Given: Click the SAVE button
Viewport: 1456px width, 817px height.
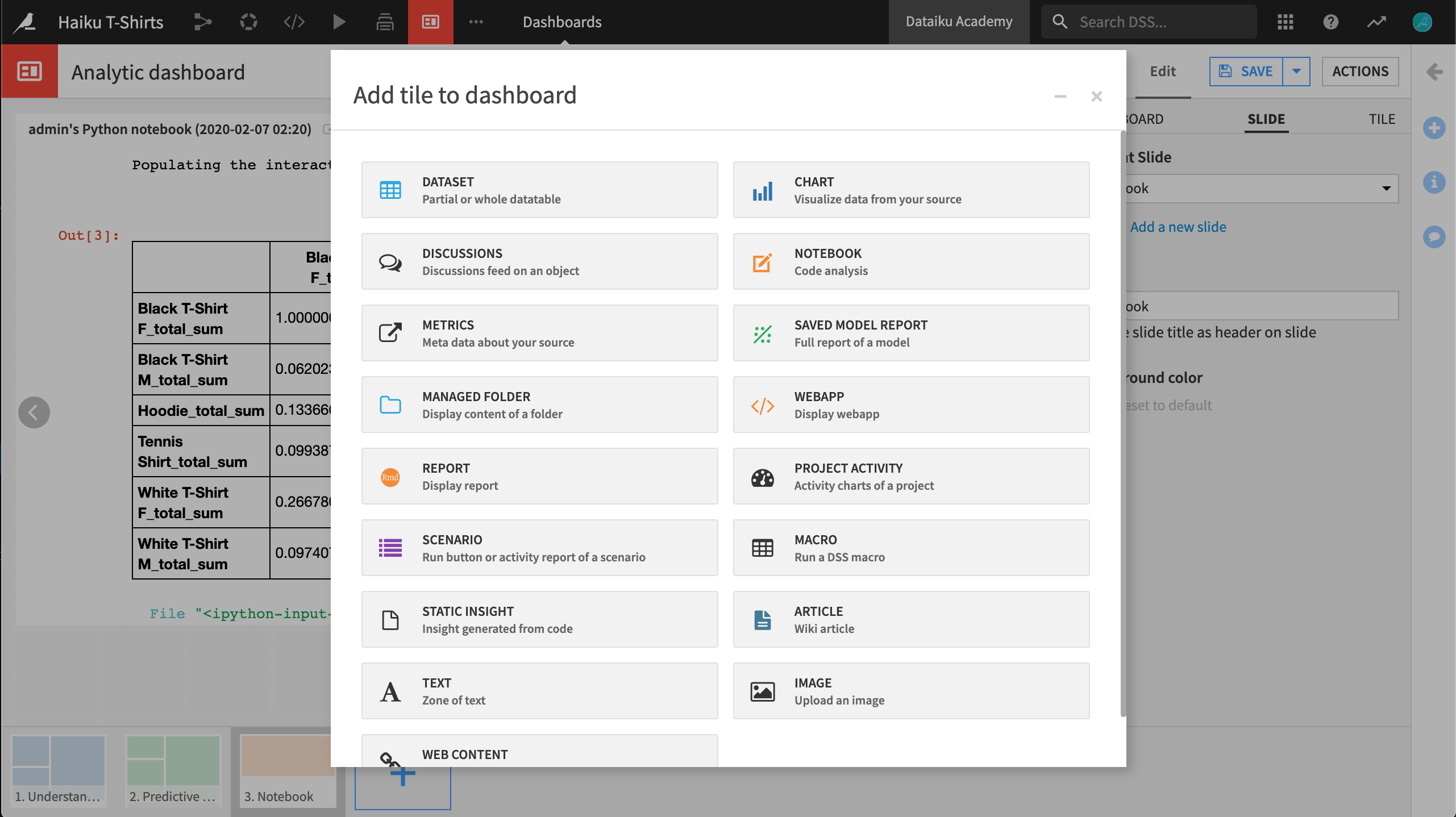Looking at the screenshot, I should 1246,72.
